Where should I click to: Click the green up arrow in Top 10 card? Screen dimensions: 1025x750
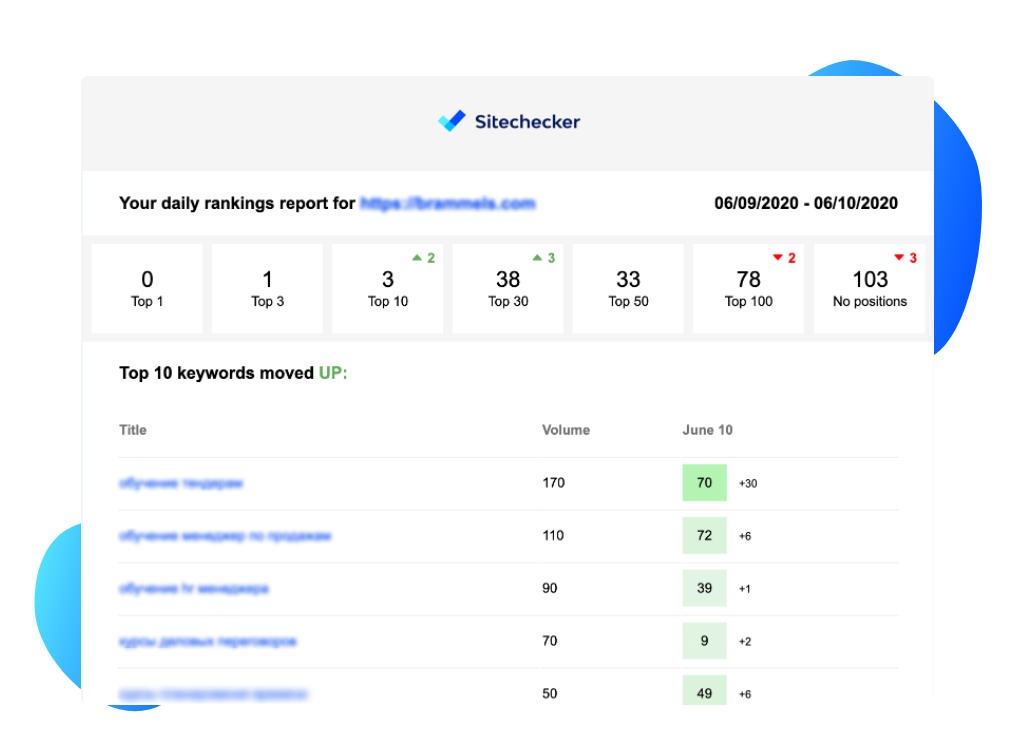click(x=417, y=258)
